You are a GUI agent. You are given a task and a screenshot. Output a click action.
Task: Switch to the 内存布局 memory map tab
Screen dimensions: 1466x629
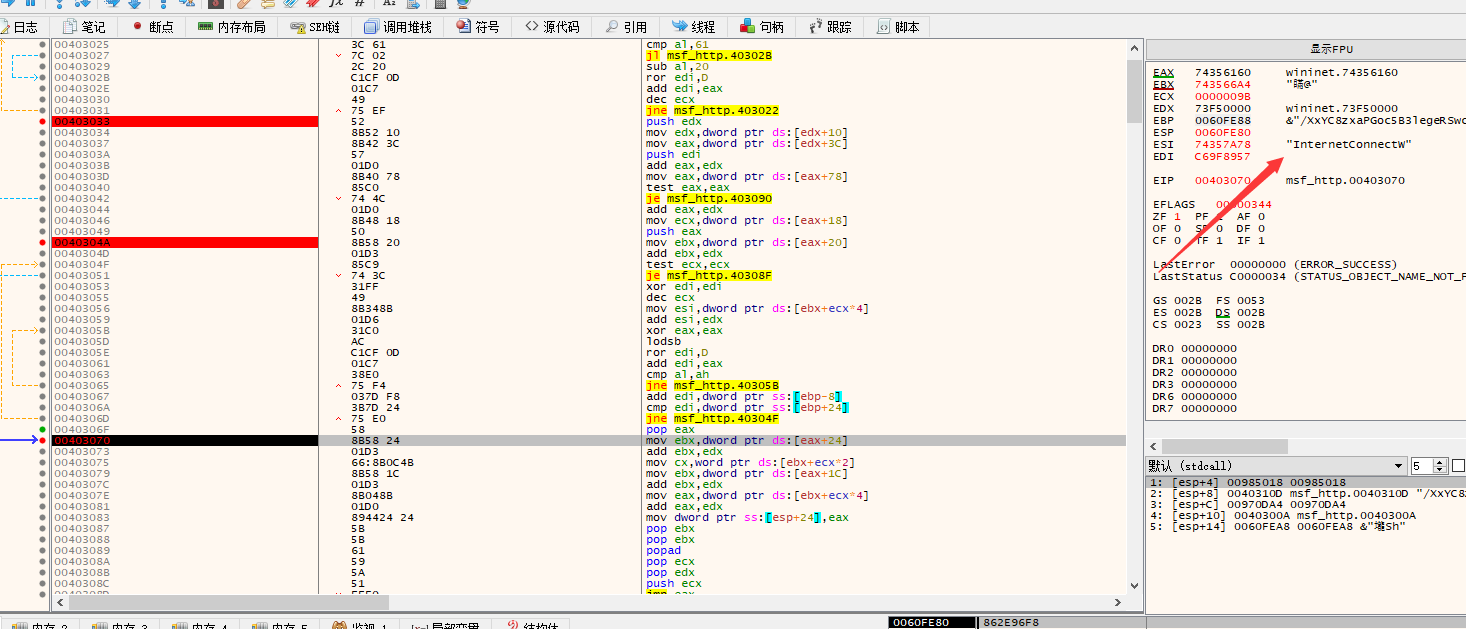(232, 27)
